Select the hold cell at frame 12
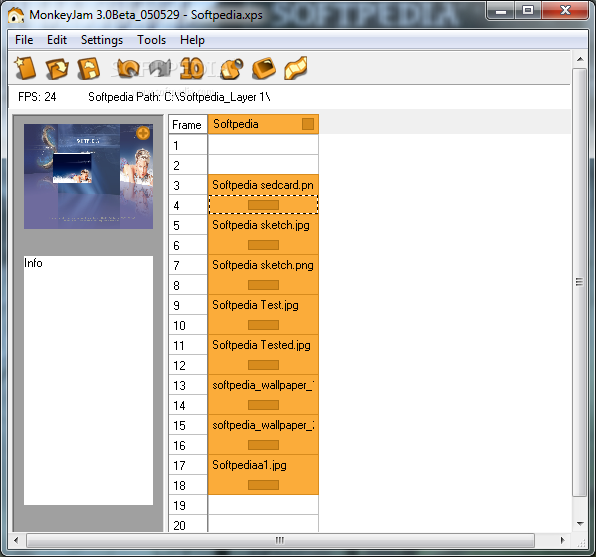Viewport: 596px width, 557px height. tap(263, 365)
